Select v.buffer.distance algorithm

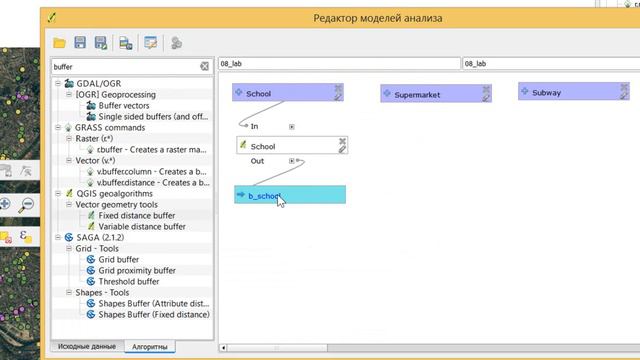[153, 182]
